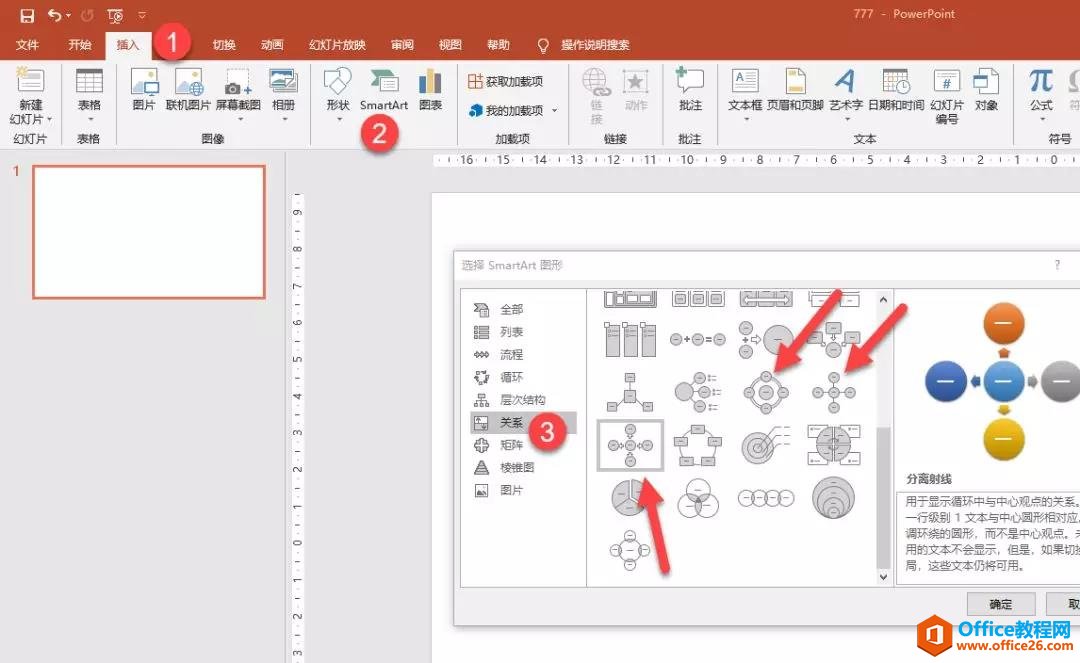1080x663 pixels.
Task: Open 联机图片 online pictures
Action: tap(188, 89)
